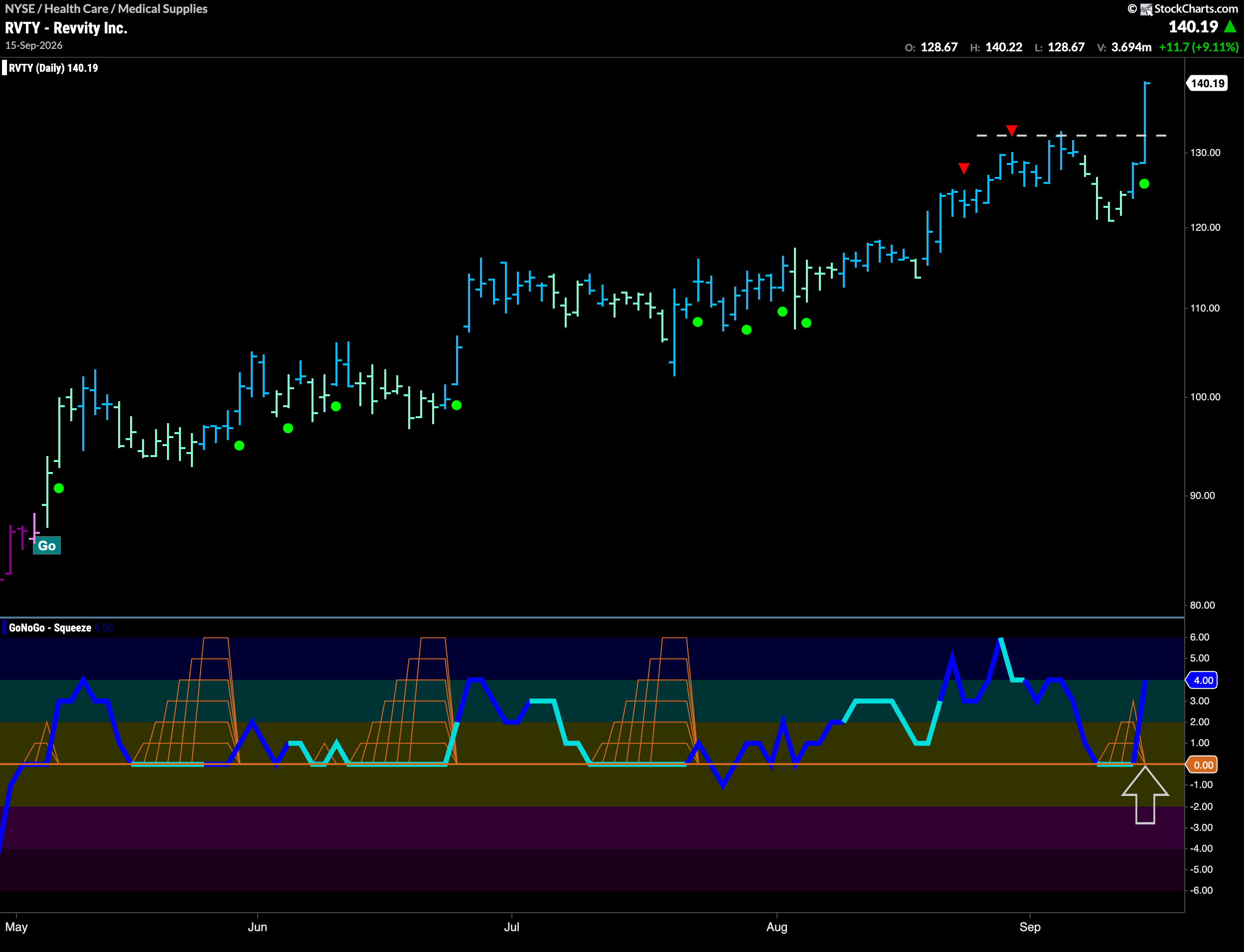Click the GoNoGo - Squeeze indicator label
Screen dimensions: 1244x952
(50, 628)
